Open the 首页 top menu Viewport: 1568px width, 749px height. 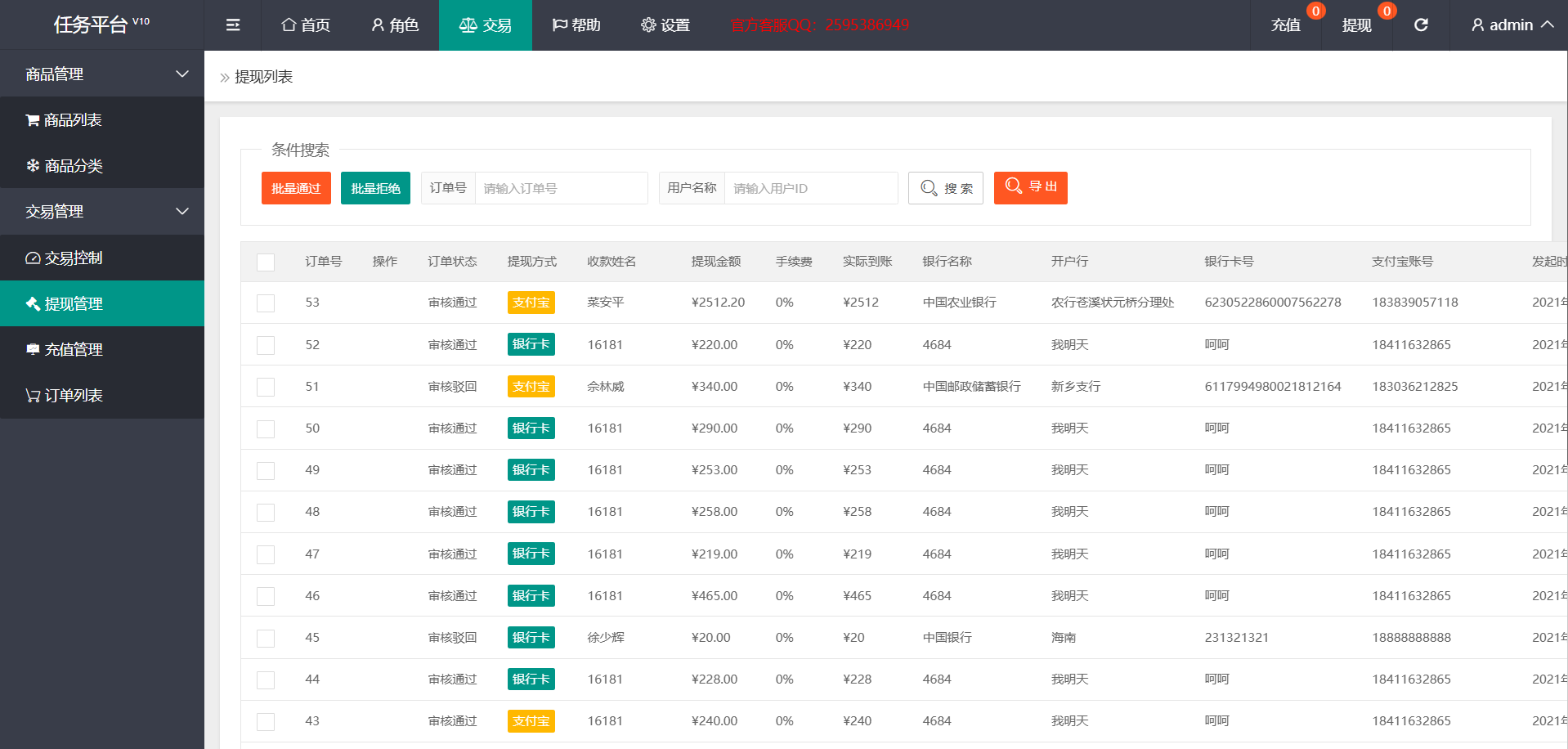tap(306, 25)
